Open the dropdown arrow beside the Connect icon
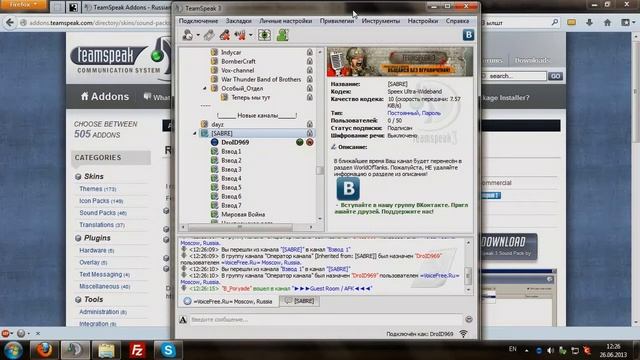The width and height of the screenshot is (640, 360). [x=198, y=36]
